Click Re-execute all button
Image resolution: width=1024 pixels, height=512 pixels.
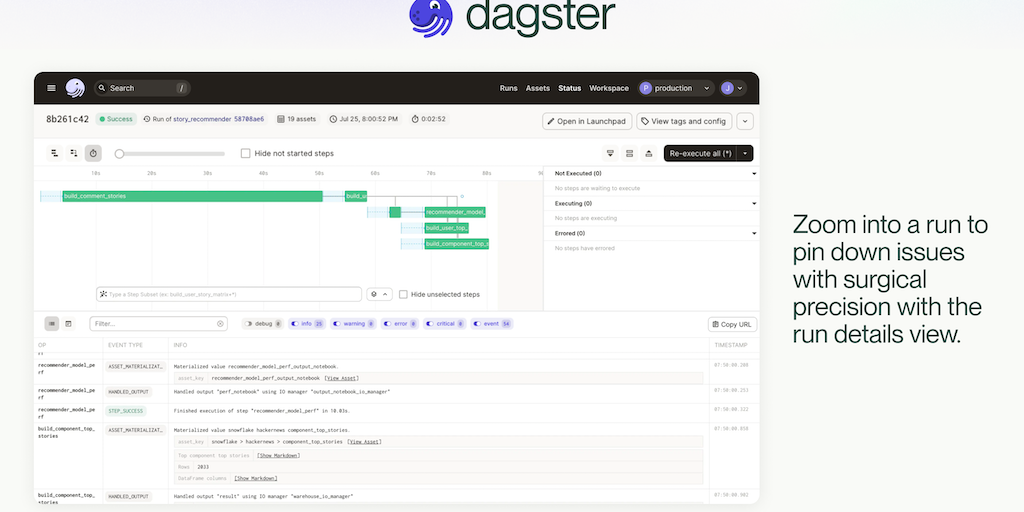tap(700, 153)
